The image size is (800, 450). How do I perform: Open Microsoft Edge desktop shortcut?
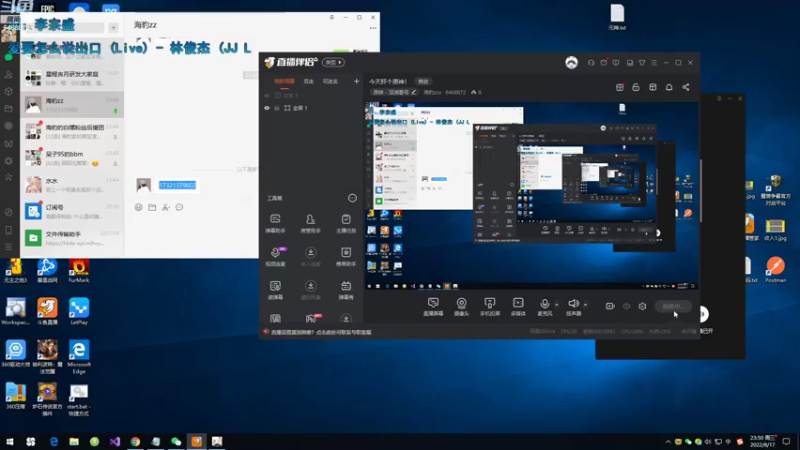[79, 357]
